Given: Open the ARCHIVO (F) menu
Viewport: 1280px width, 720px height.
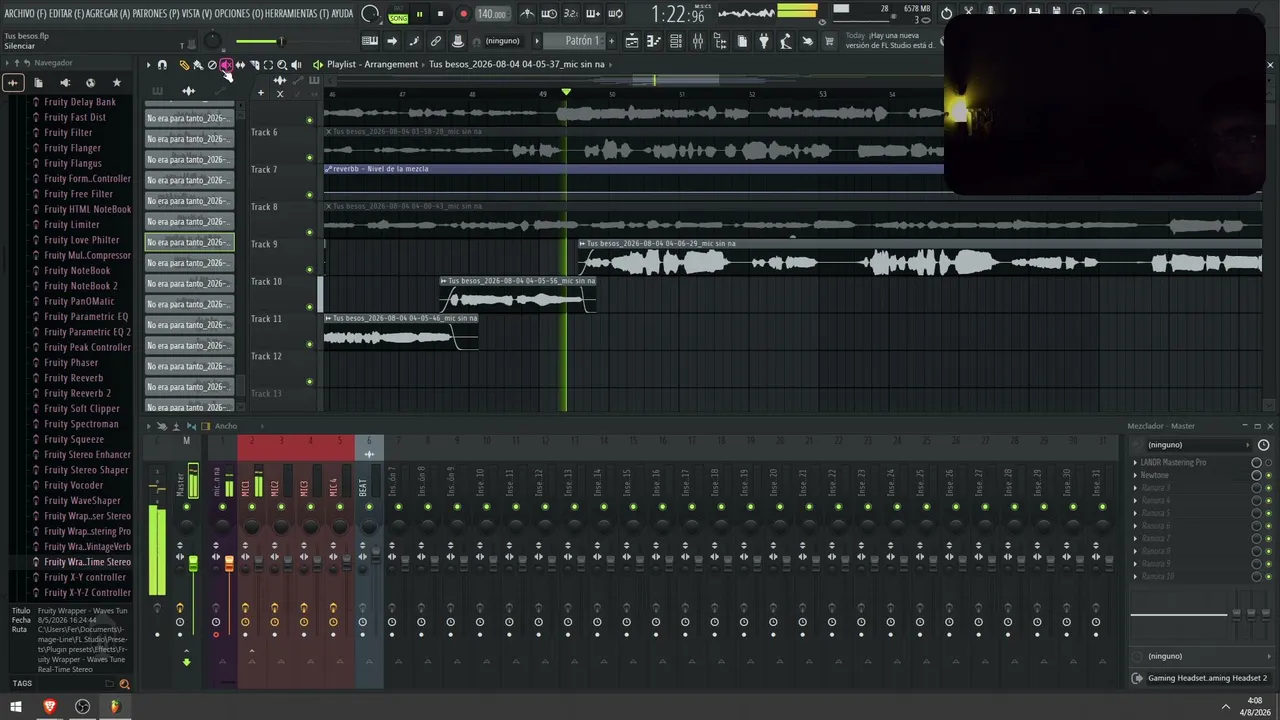Looking at the screenshot, I should 25,14.
